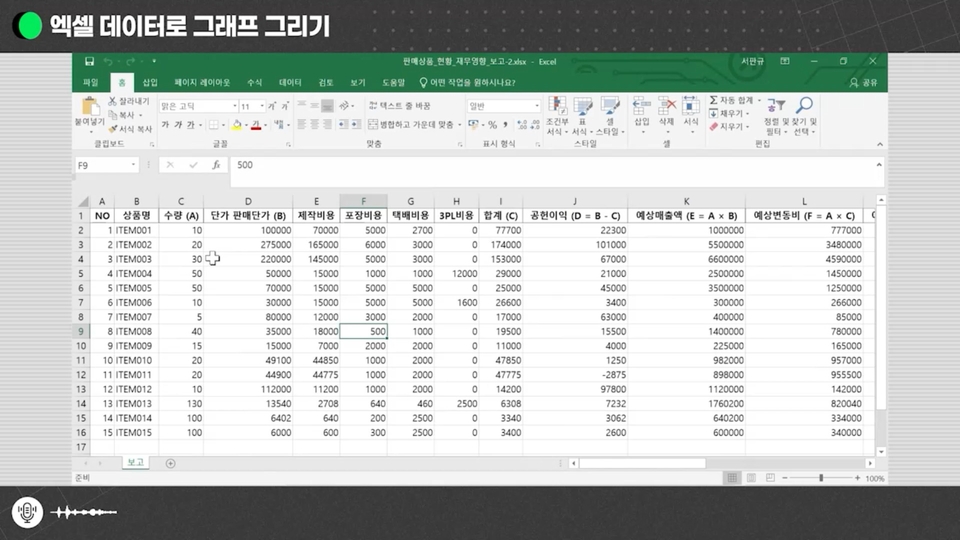
Task: Click the Increase Indent icon
Action: click(x=356, y=124)
